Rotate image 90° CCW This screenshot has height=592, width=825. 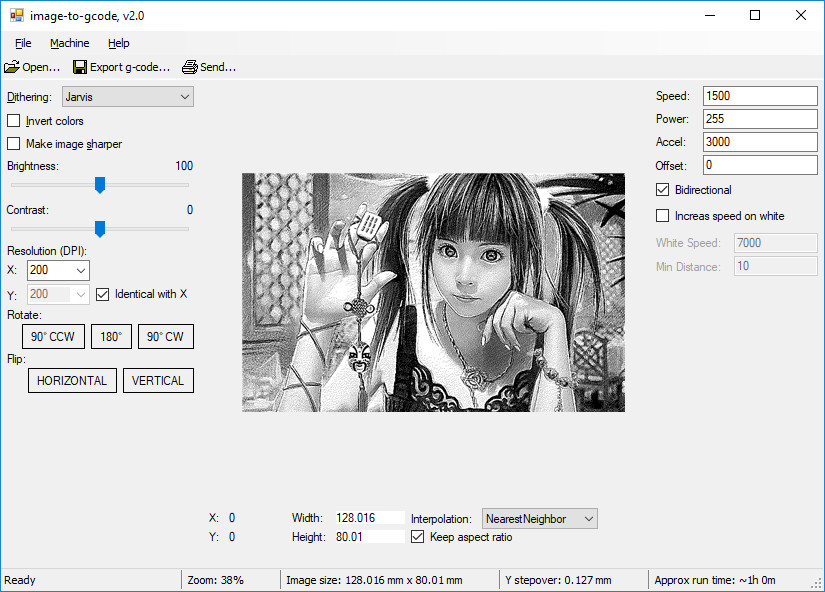point(53,337)
